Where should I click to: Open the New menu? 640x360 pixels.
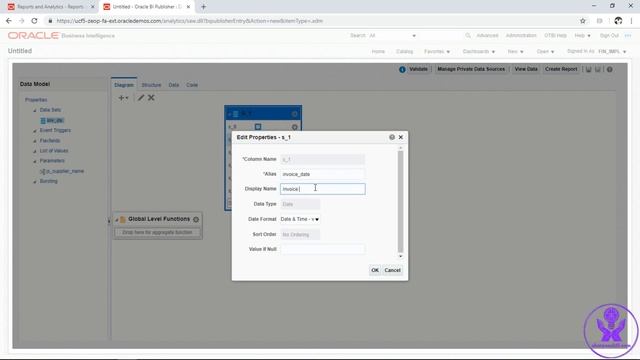tap(515, 52)
